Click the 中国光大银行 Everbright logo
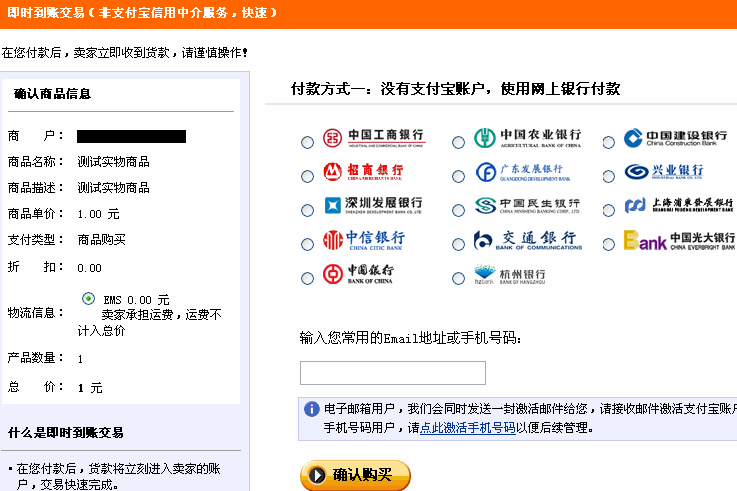 tap(679, 240)
